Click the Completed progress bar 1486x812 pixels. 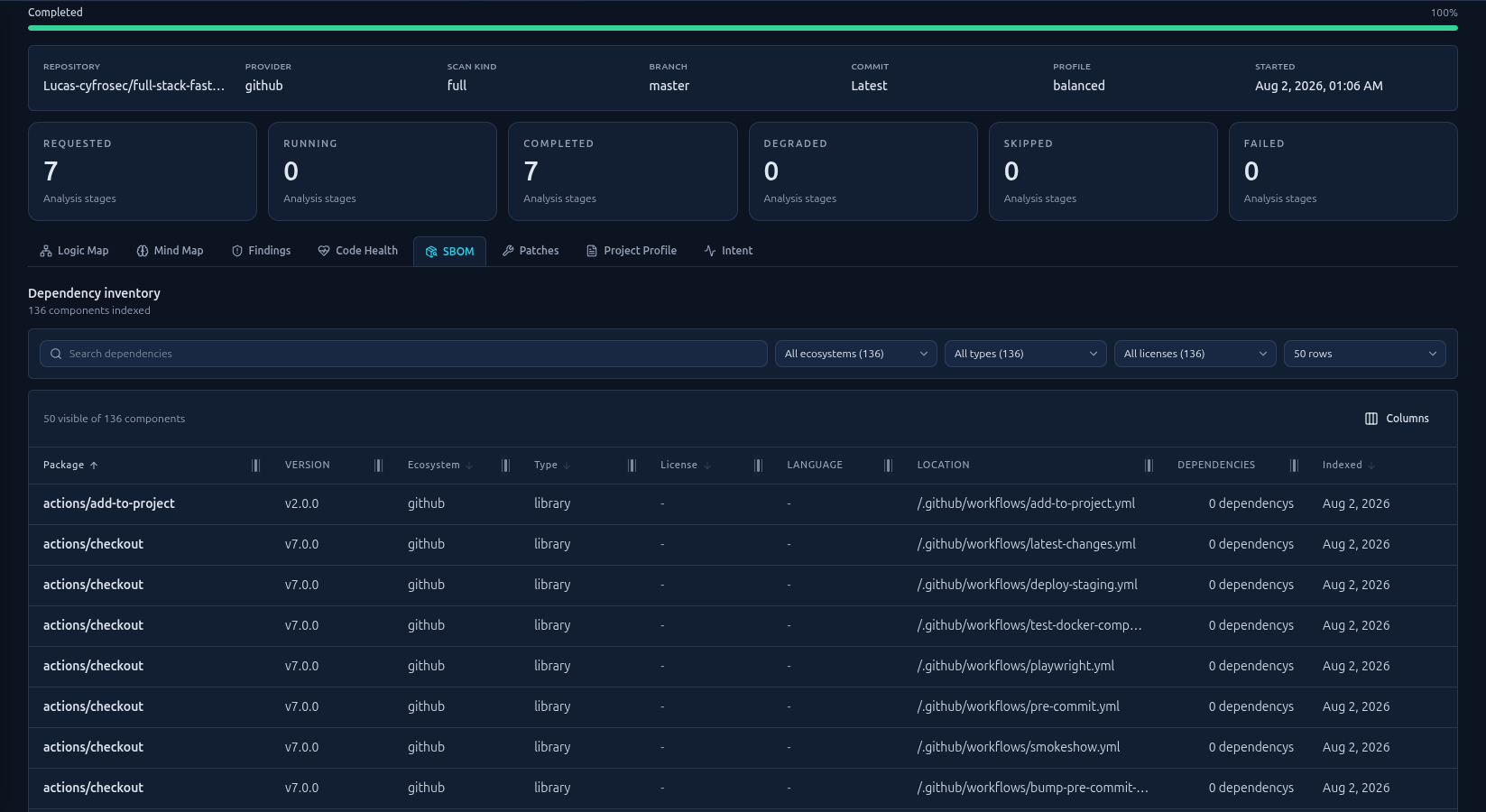pyautogui.click(x=743, y=28)
